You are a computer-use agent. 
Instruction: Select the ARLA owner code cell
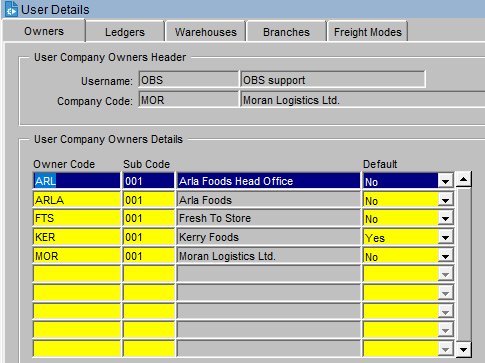[77, 200]
